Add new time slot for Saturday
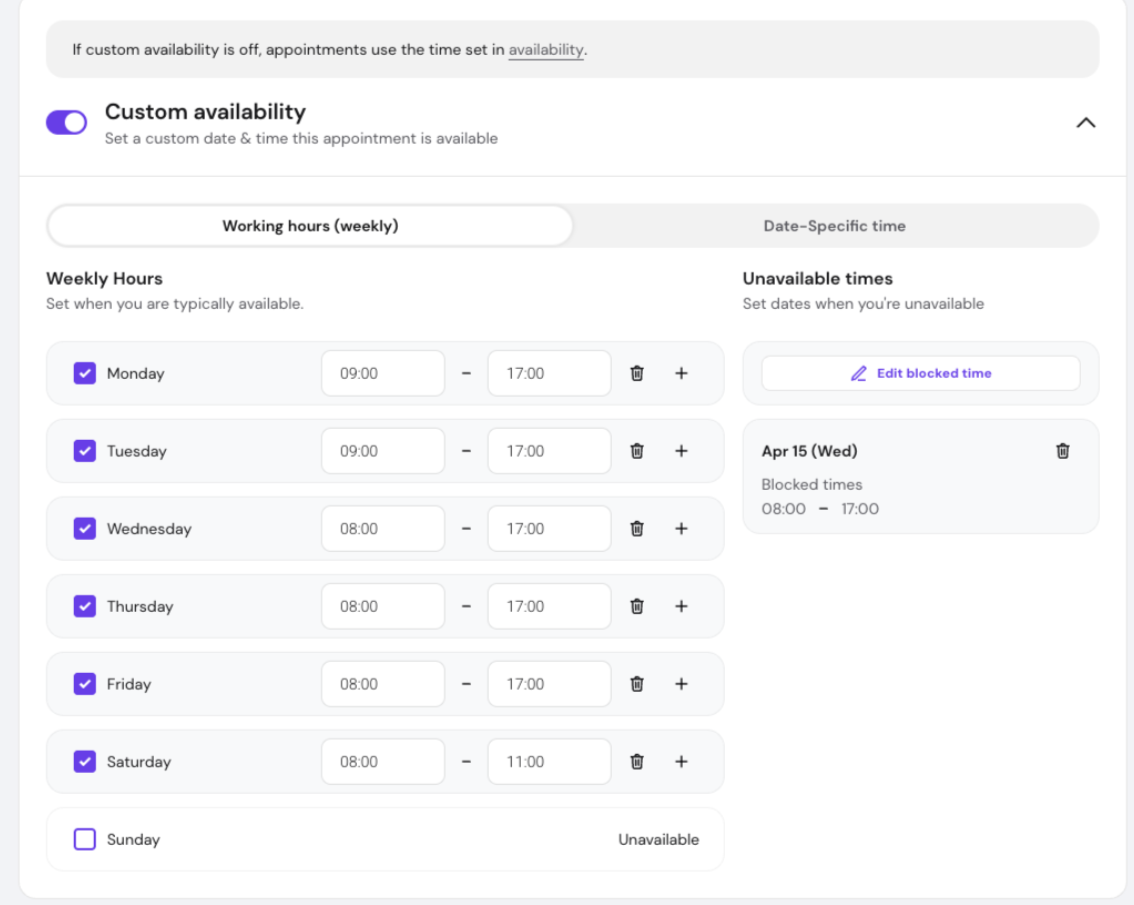Screen dimensions: 1134x905 (x=681, y=762)
